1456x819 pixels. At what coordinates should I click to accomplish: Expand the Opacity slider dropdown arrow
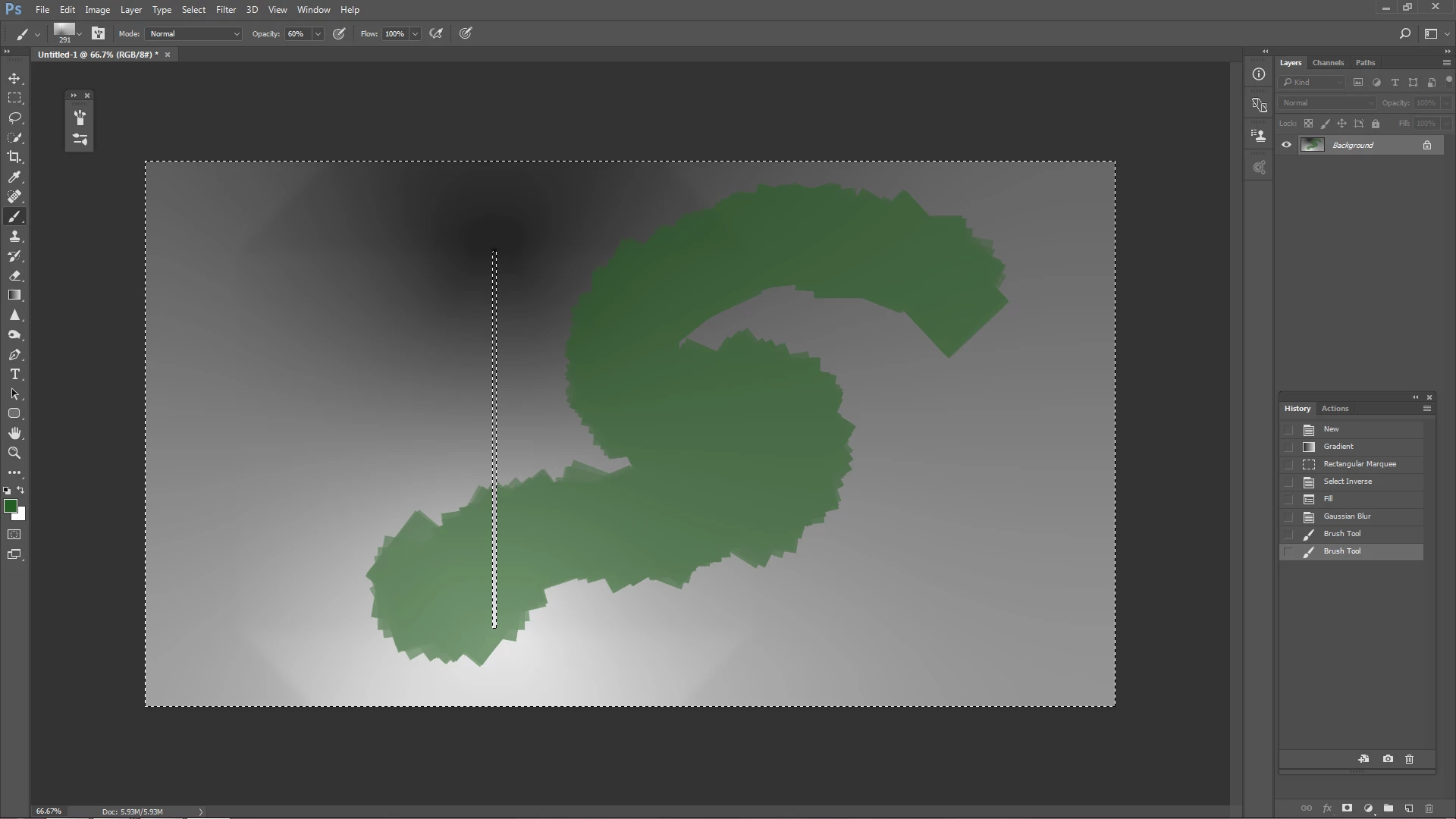click(318, 33)
